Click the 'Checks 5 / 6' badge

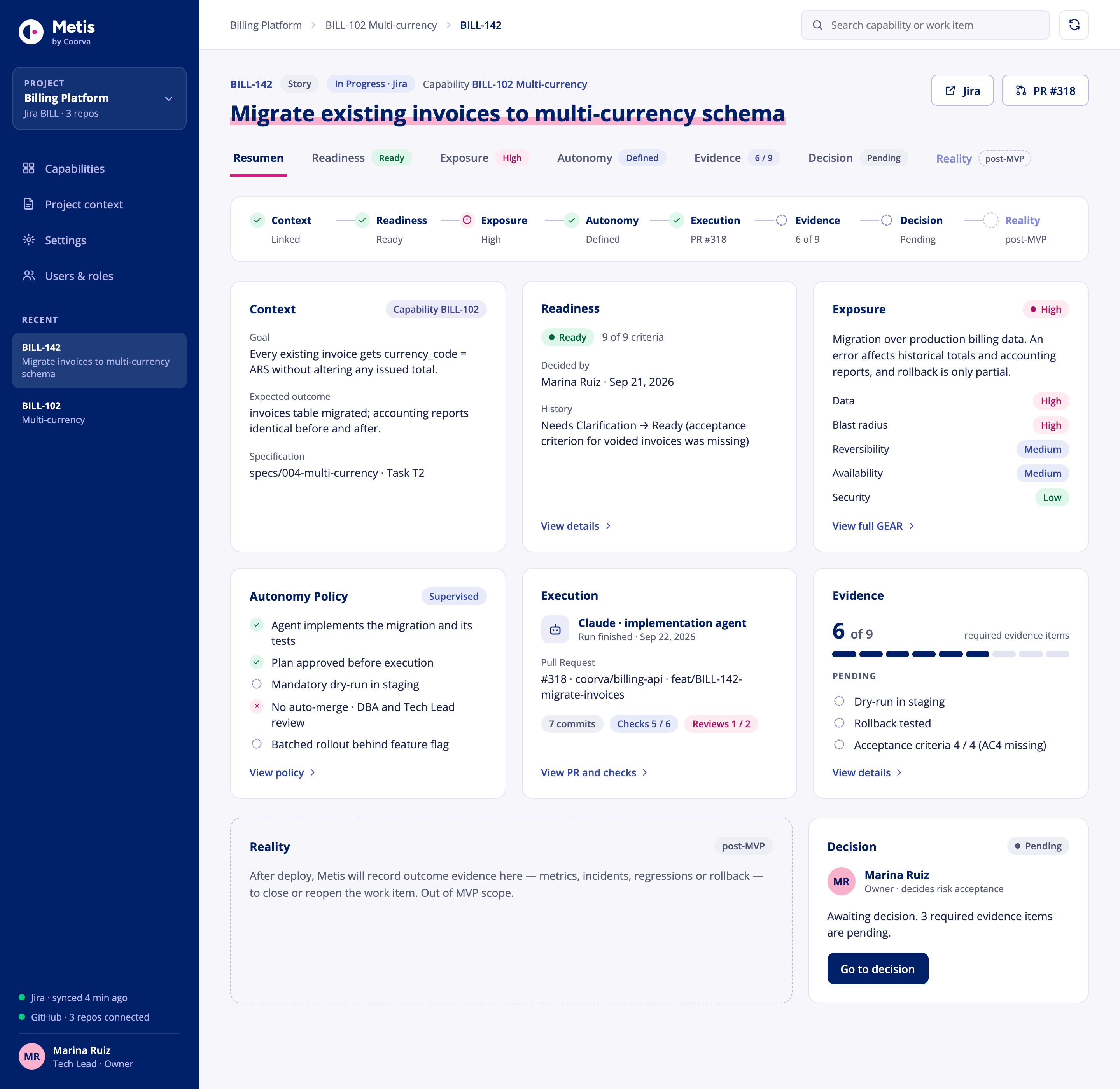coord(644,723)
